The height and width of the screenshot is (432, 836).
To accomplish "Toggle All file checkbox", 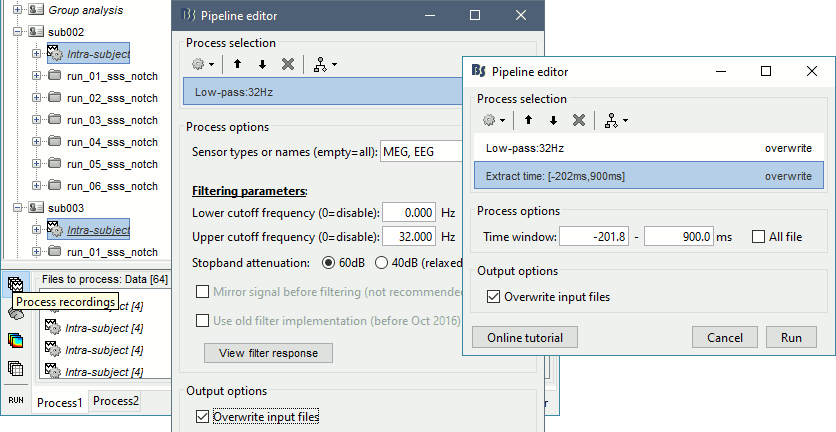I will click(758, 236).
